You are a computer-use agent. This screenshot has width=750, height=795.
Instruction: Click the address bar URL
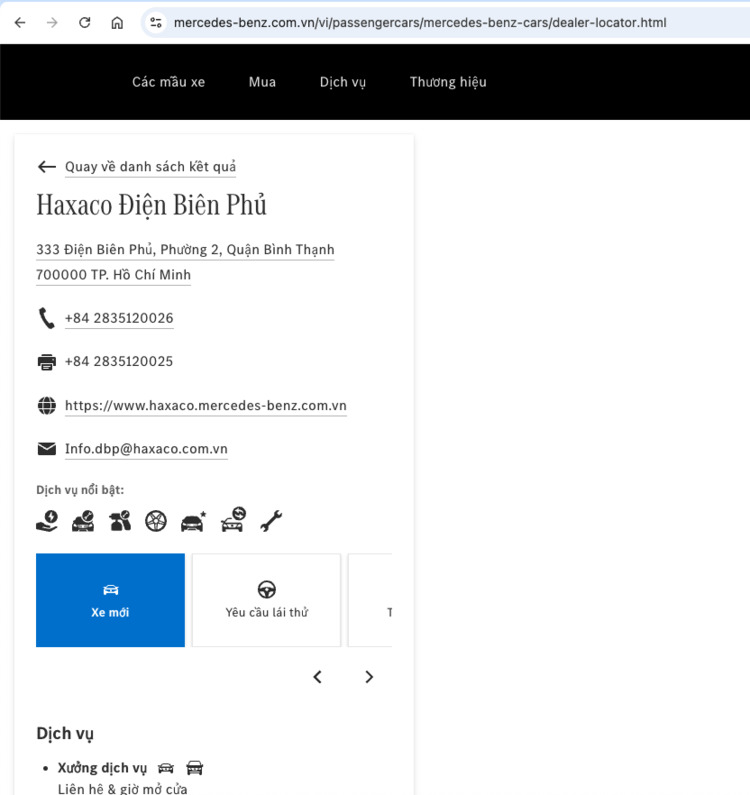click(420, 23)
